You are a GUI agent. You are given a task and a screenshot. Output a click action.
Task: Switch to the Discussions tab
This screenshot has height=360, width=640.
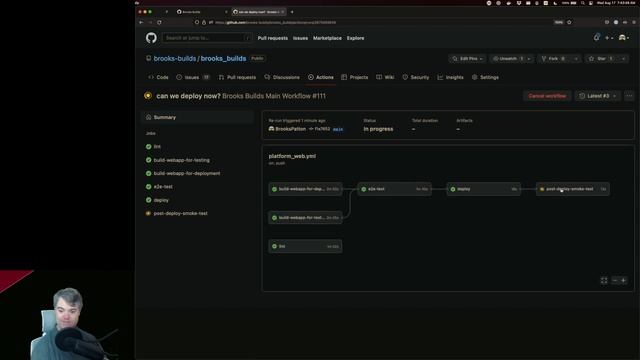click(x=282, y=77)
